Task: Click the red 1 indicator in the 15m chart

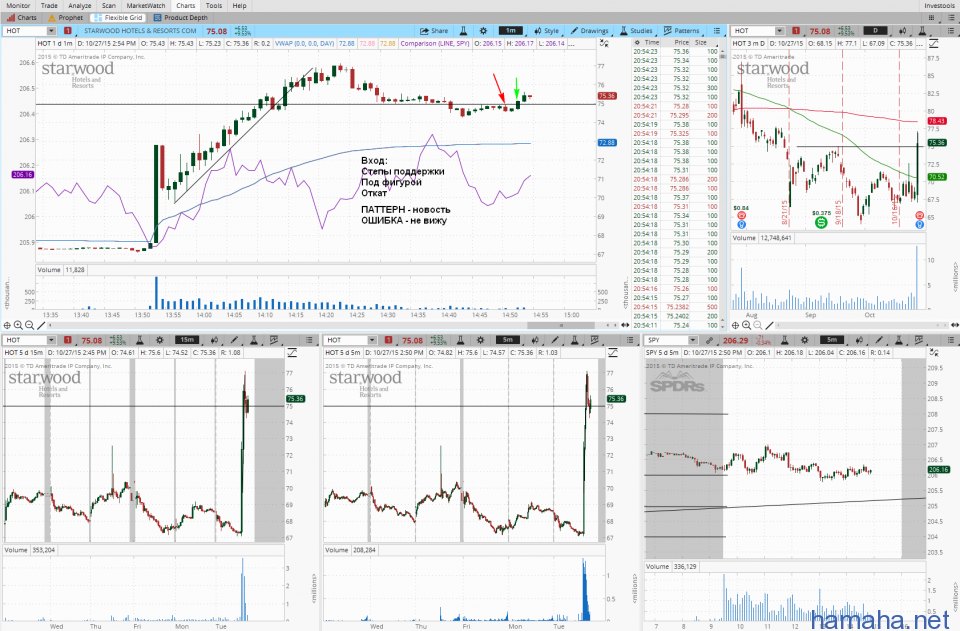Action: (x=67, y=340)
